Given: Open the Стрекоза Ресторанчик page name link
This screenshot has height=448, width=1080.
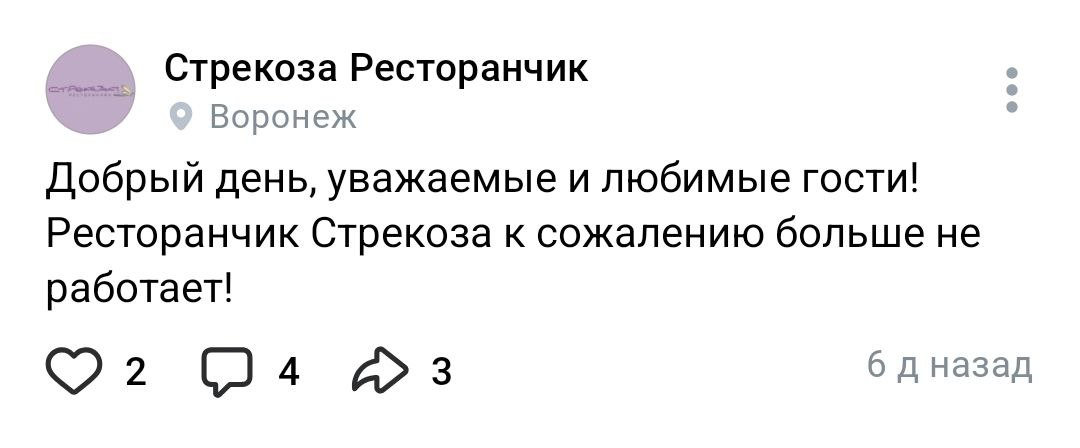Looking at the screenshot, I should [376, 68].
